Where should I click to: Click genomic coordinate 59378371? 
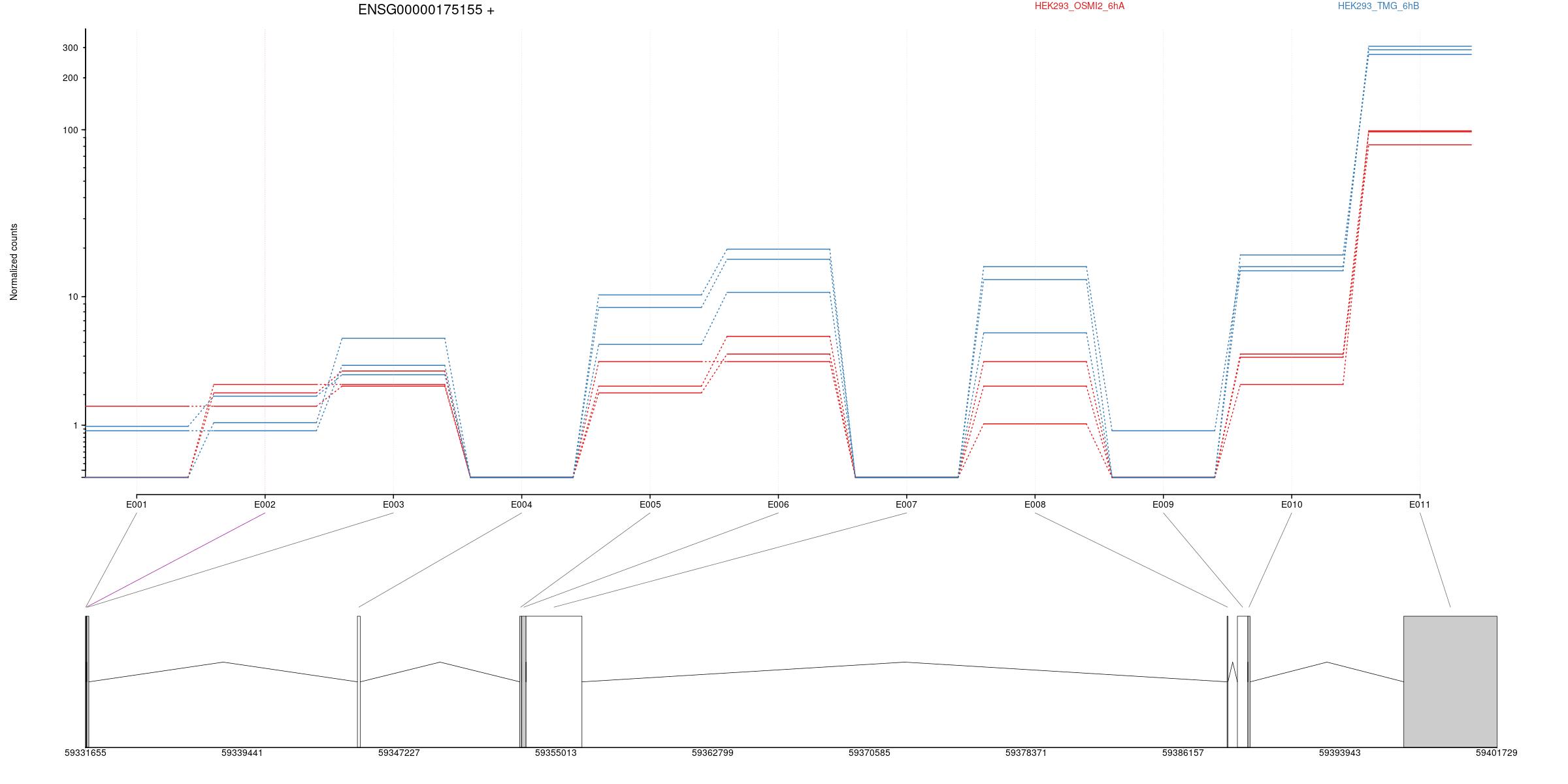click(1026, 753)
